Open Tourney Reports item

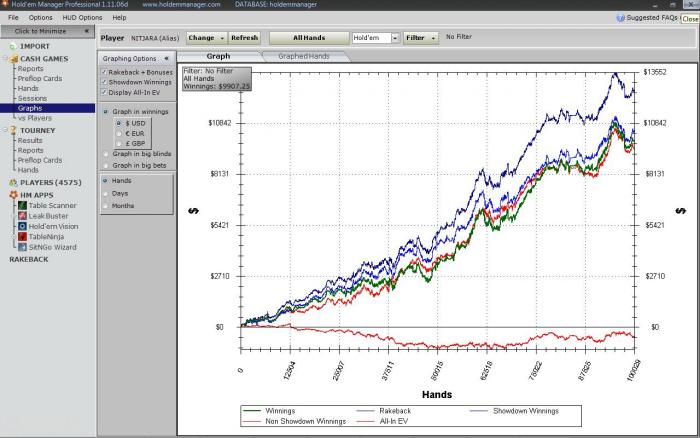30,150
